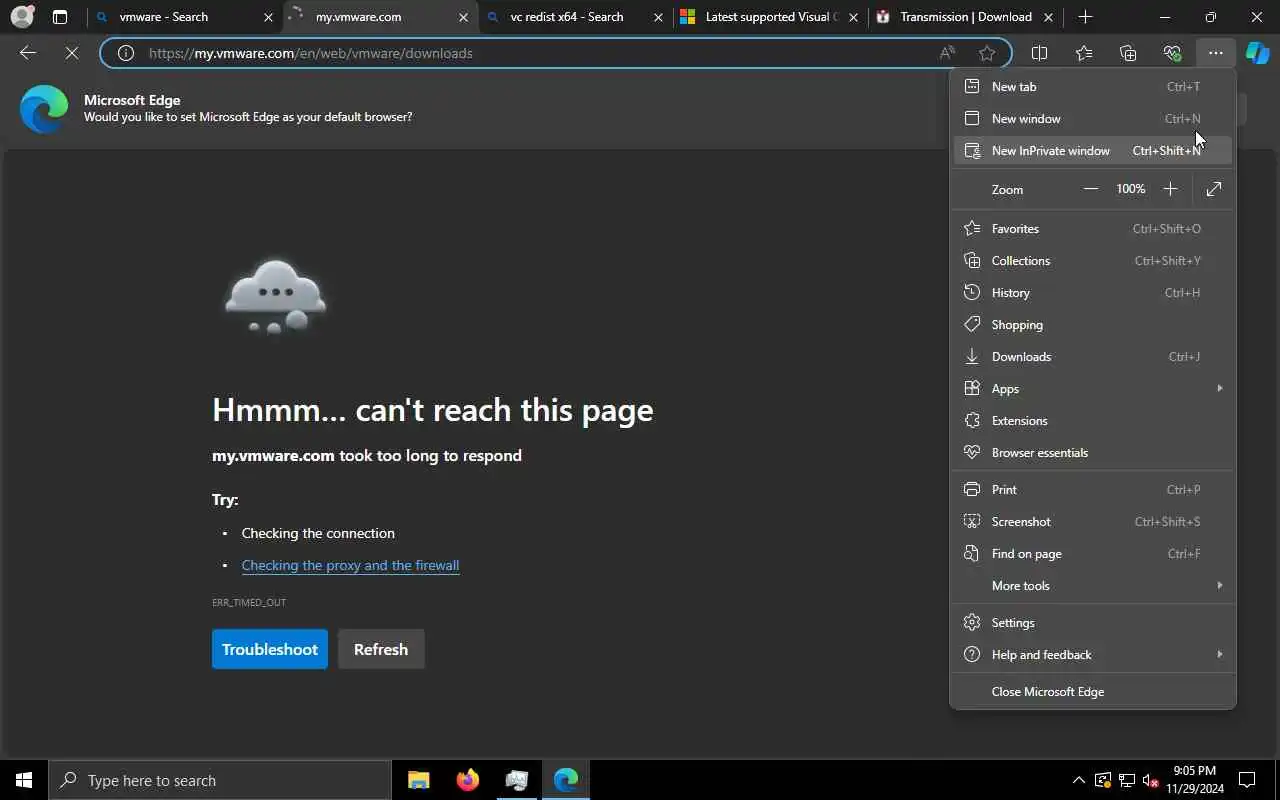Open Copilot icon in toolbar
This screenshot has height=800, width=1280.
point(1257,53)
